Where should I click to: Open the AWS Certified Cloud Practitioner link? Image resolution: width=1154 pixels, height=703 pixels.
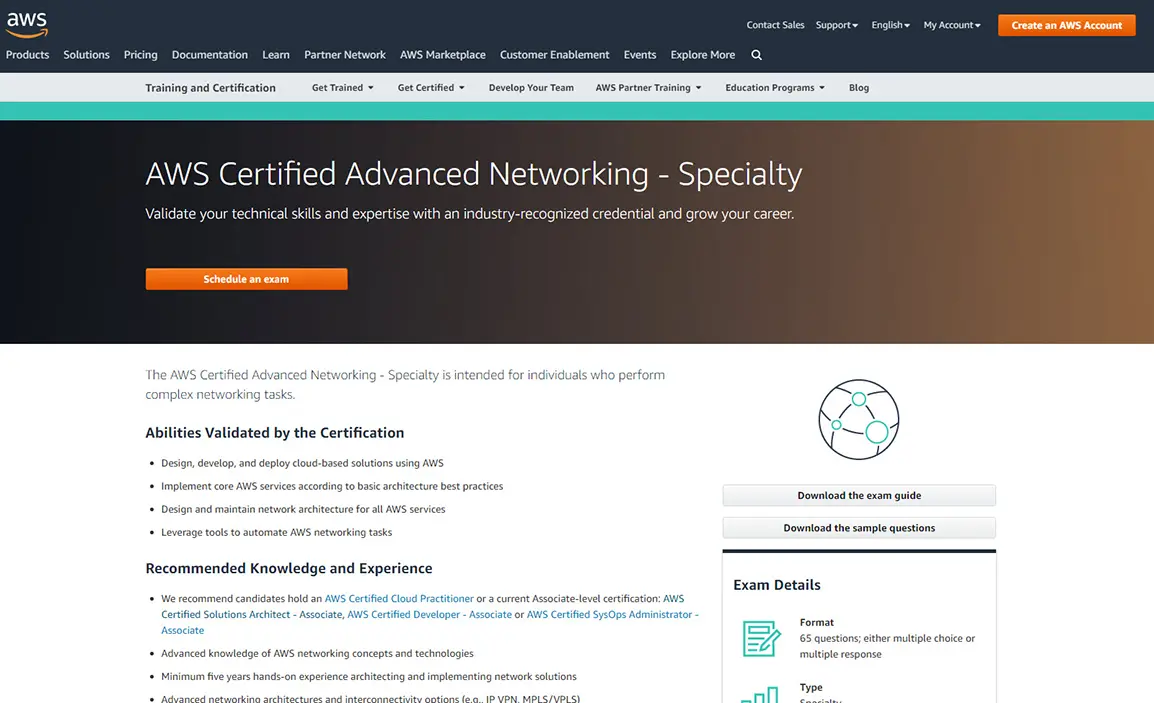(399, 598)
